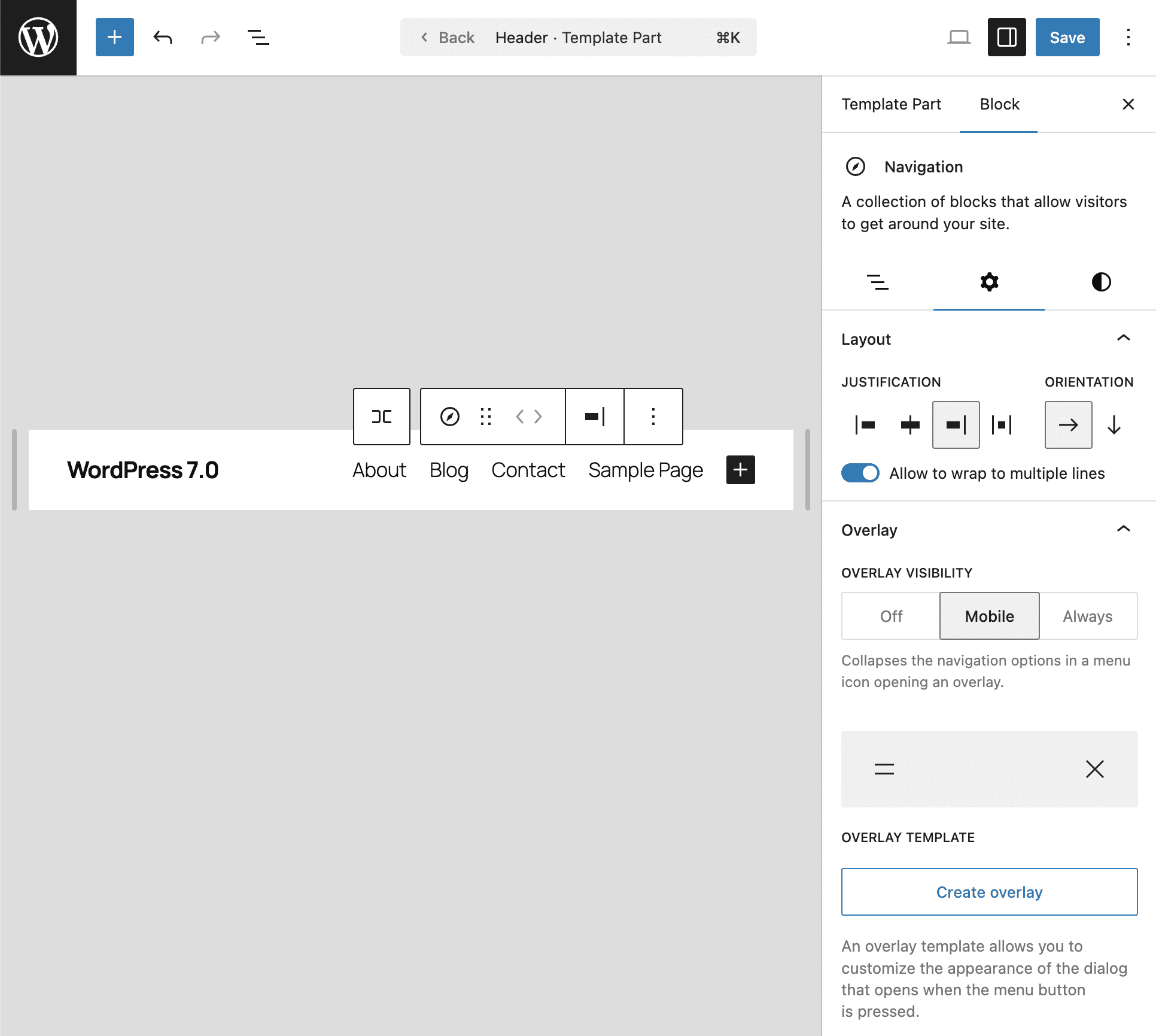Viewport: 1156px width, 1036px height.
Task: Set justification to center
Action: tap(910, 425)
